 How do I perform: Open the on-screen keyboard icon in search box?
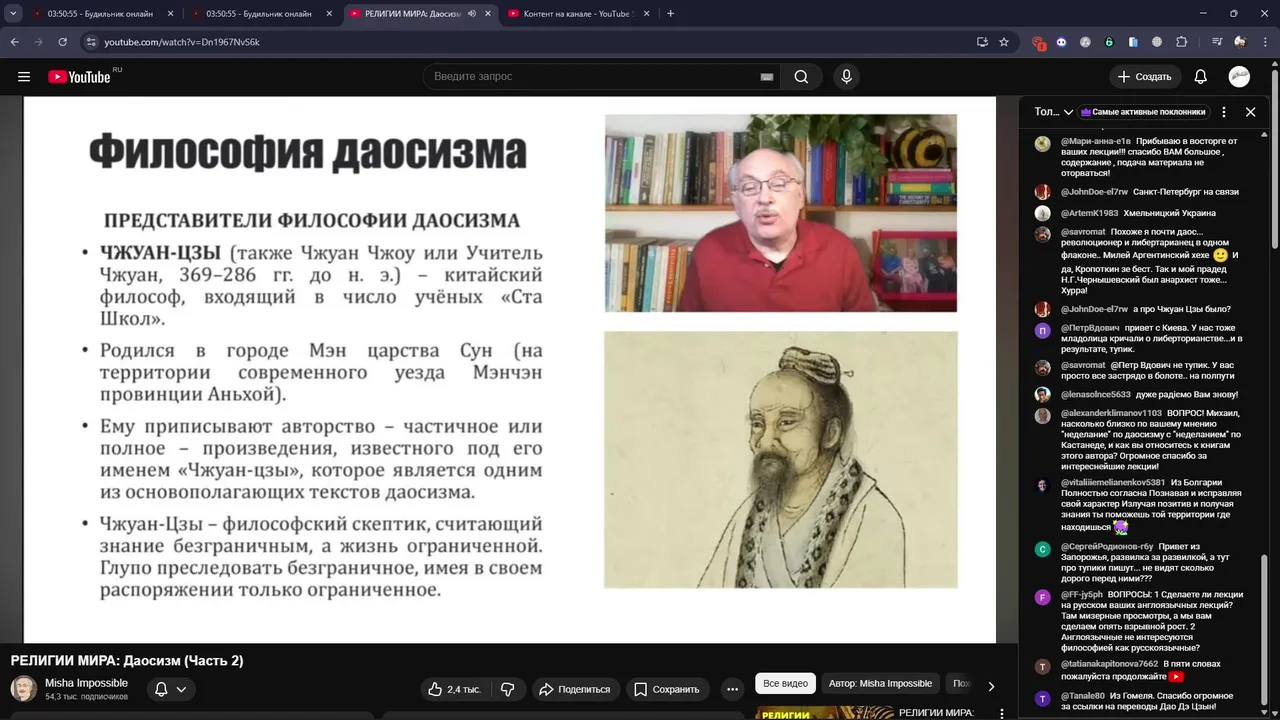click(x=767, y=77)
